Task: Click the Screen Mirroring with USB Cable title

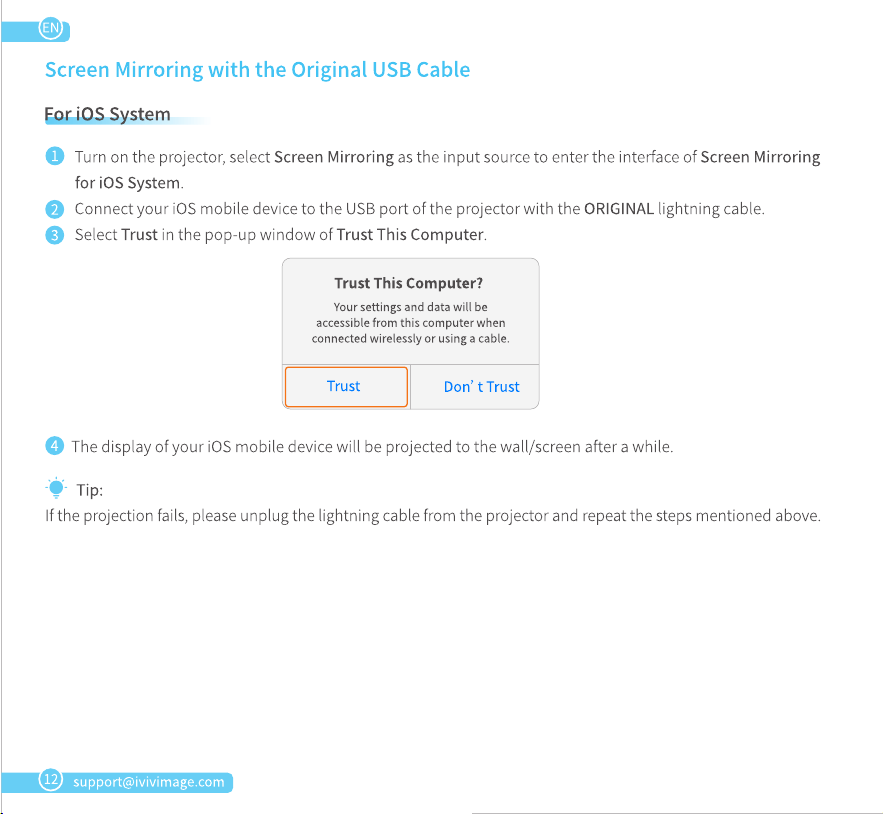Action: click(x=257, y=70)
